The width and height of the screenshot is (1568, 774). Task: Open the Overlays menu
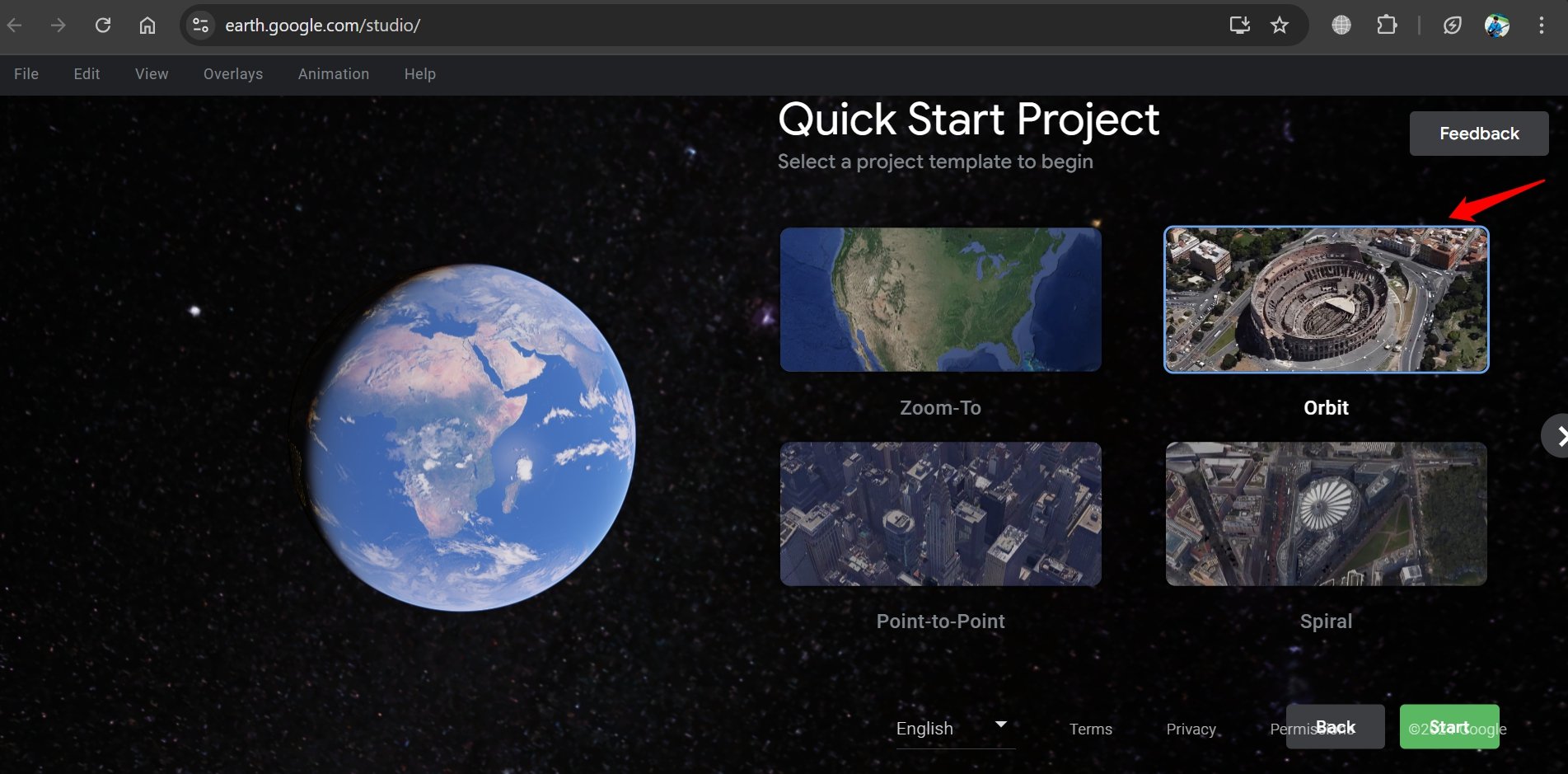click(x=233, y=74)
